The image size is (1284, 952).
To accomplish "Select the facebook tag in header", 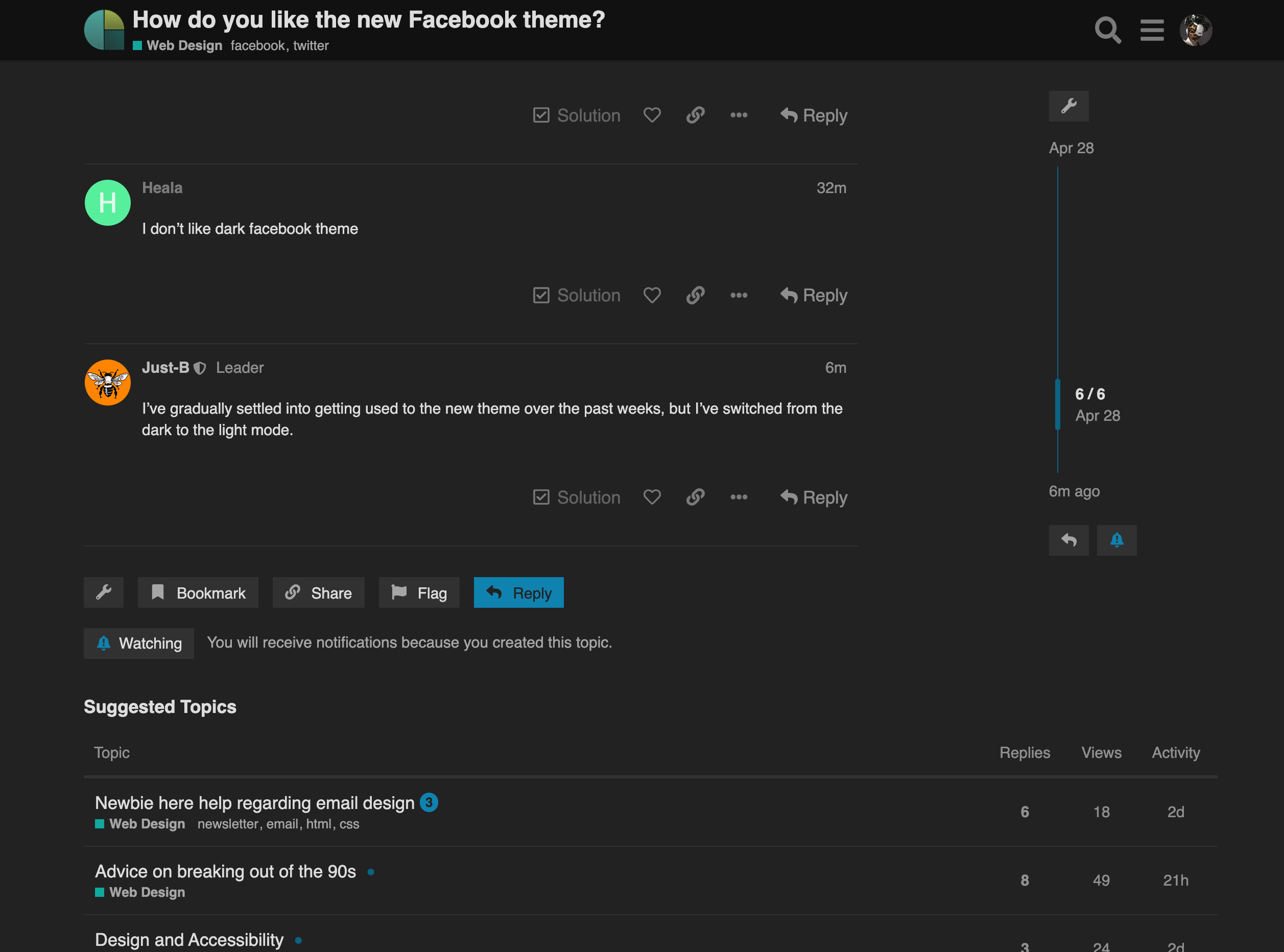I will click(x=257, y=45).
